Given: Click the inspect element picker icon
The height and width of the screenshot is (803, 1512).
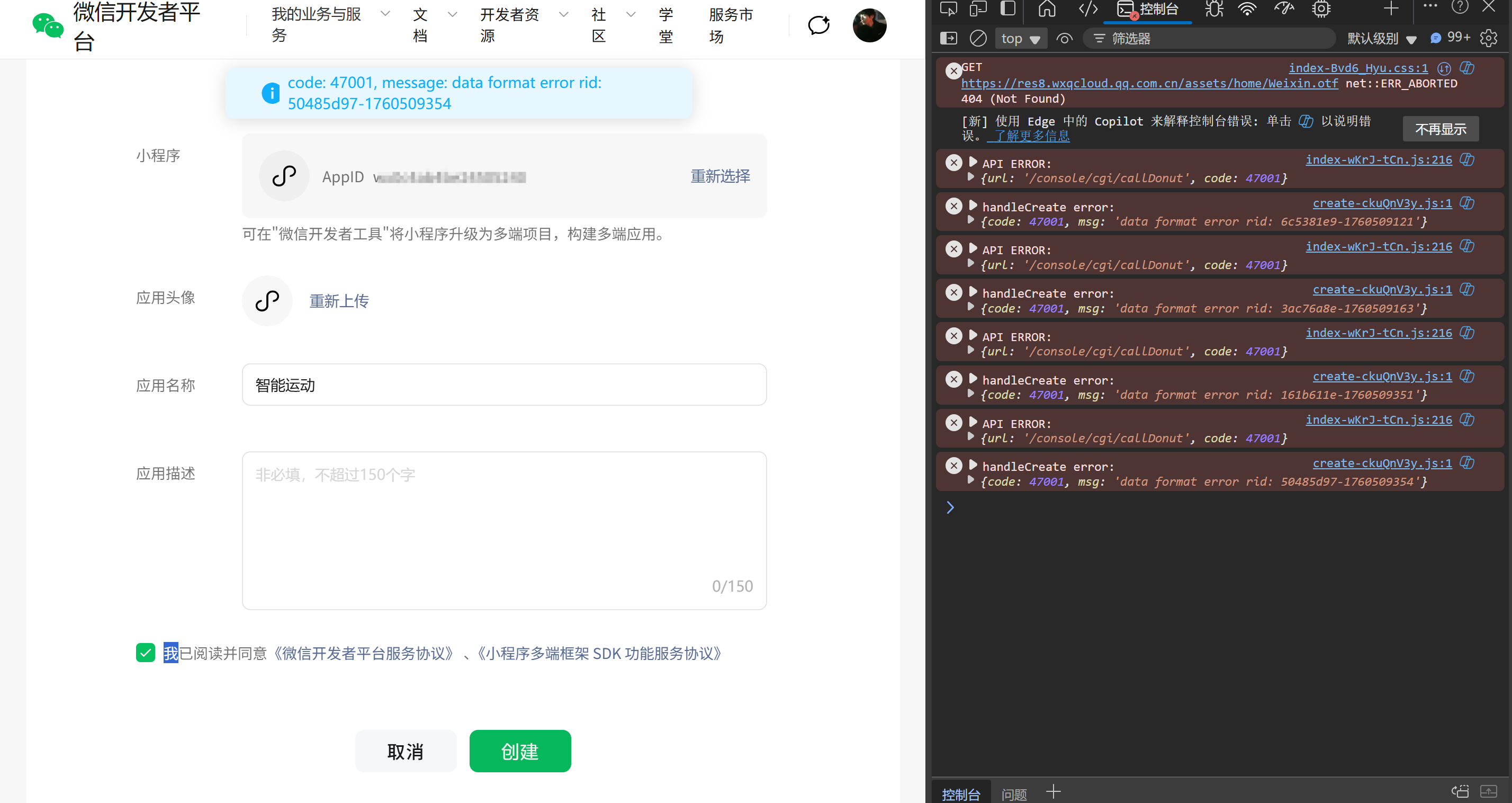Looking at the screenshot, I should tap(948, 8).
